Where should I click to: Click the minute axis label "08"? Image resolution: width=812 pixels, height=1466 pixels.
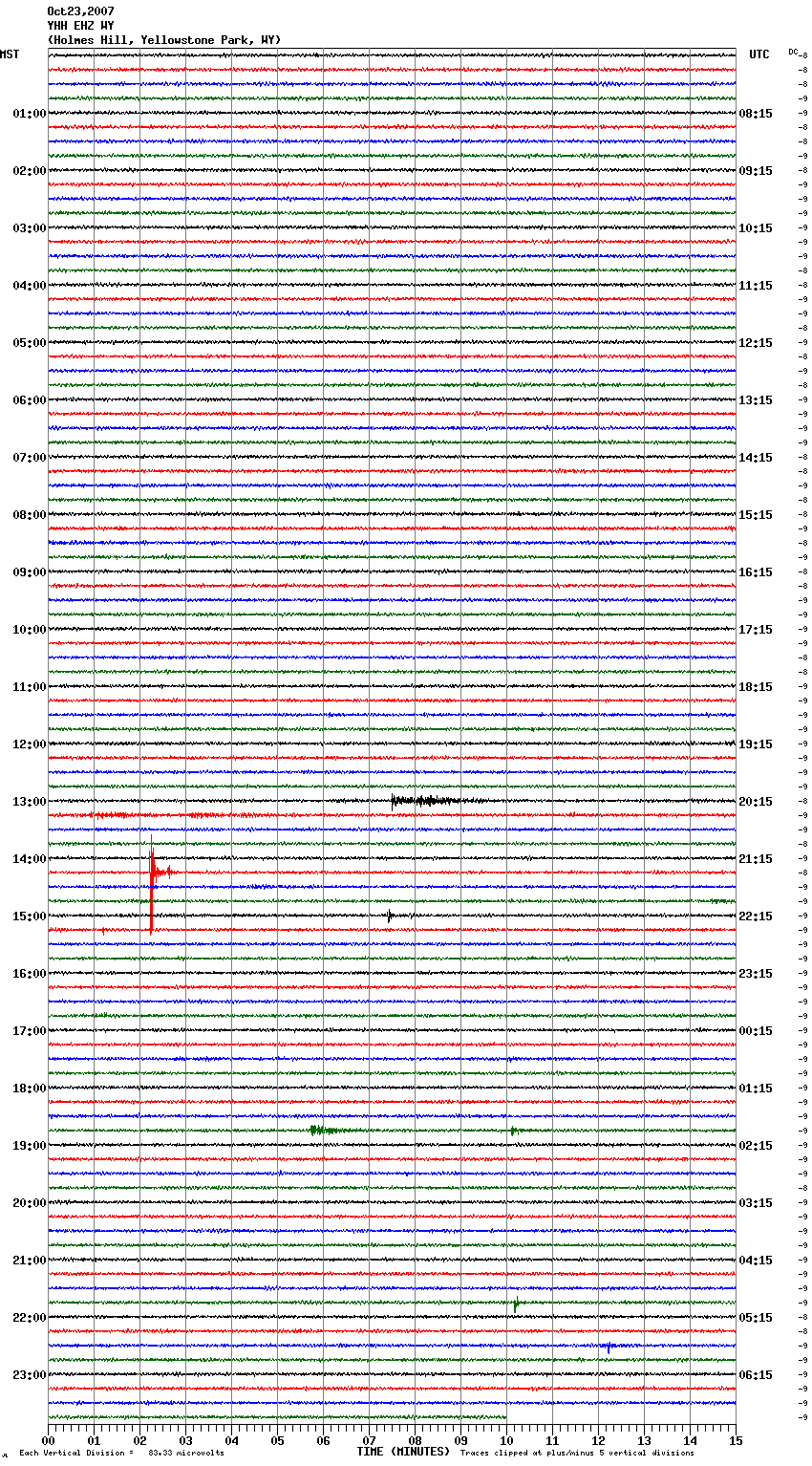coord(415,1439)
